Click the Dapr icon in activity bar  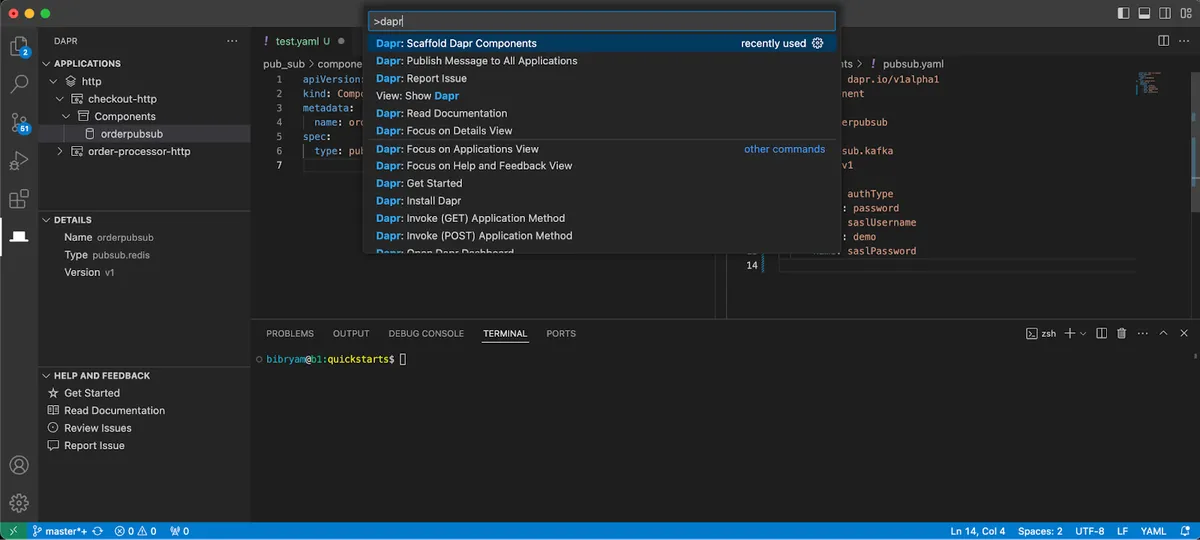coord(19,237)
